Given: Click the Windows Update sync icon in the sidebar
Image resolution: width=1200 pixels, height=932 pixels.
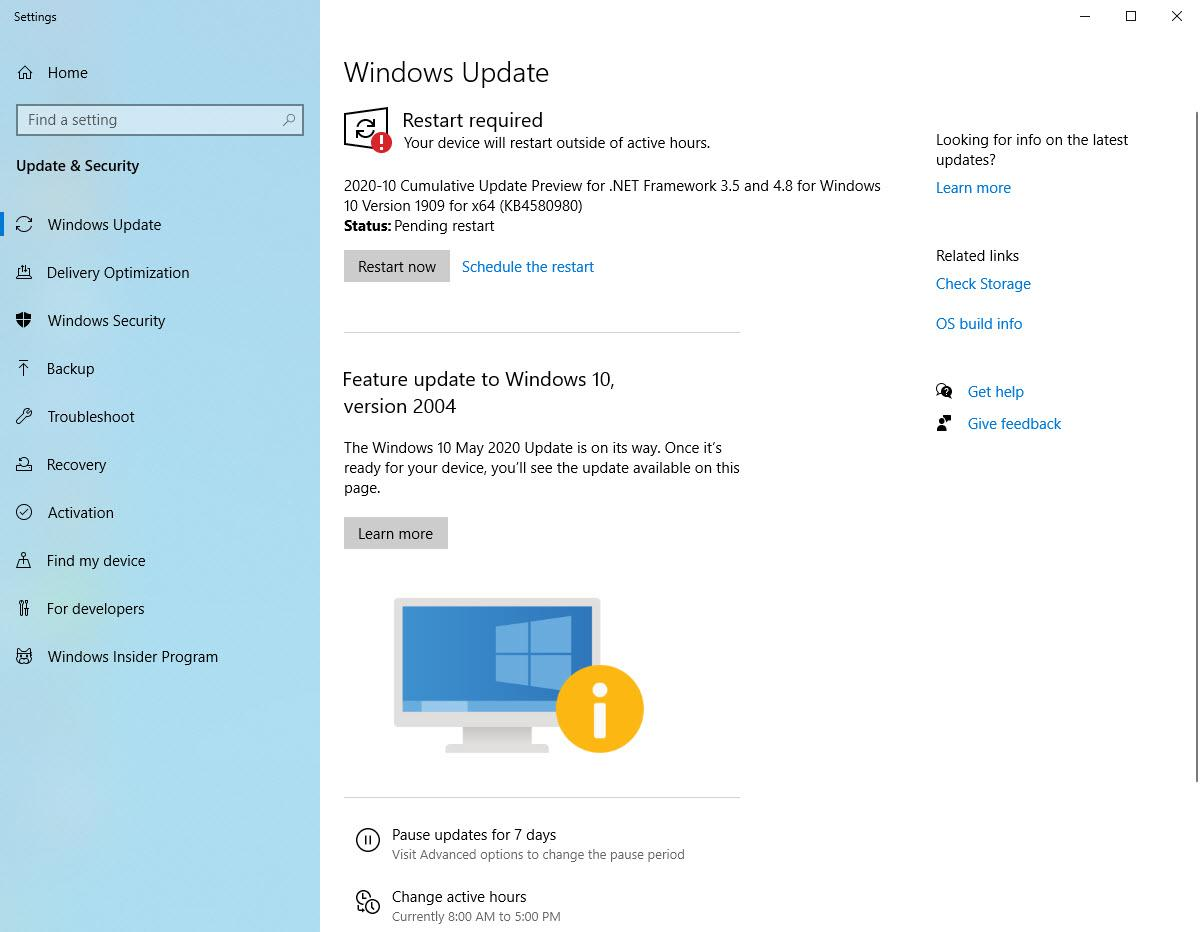Looking at the screenshot, I should [25, 225].
